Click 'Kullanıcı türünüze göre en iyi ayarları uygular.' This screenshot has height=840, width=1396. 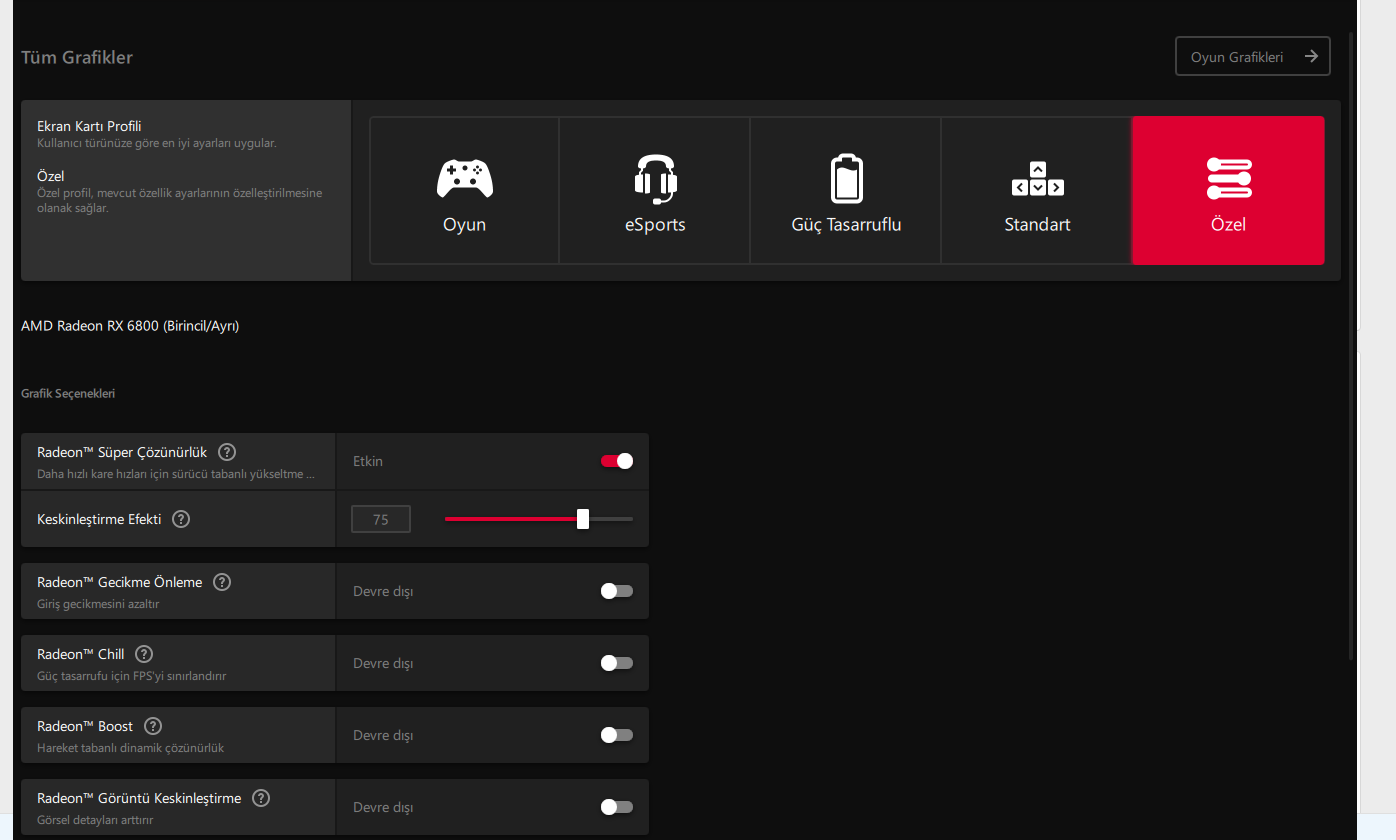(157, 143)
